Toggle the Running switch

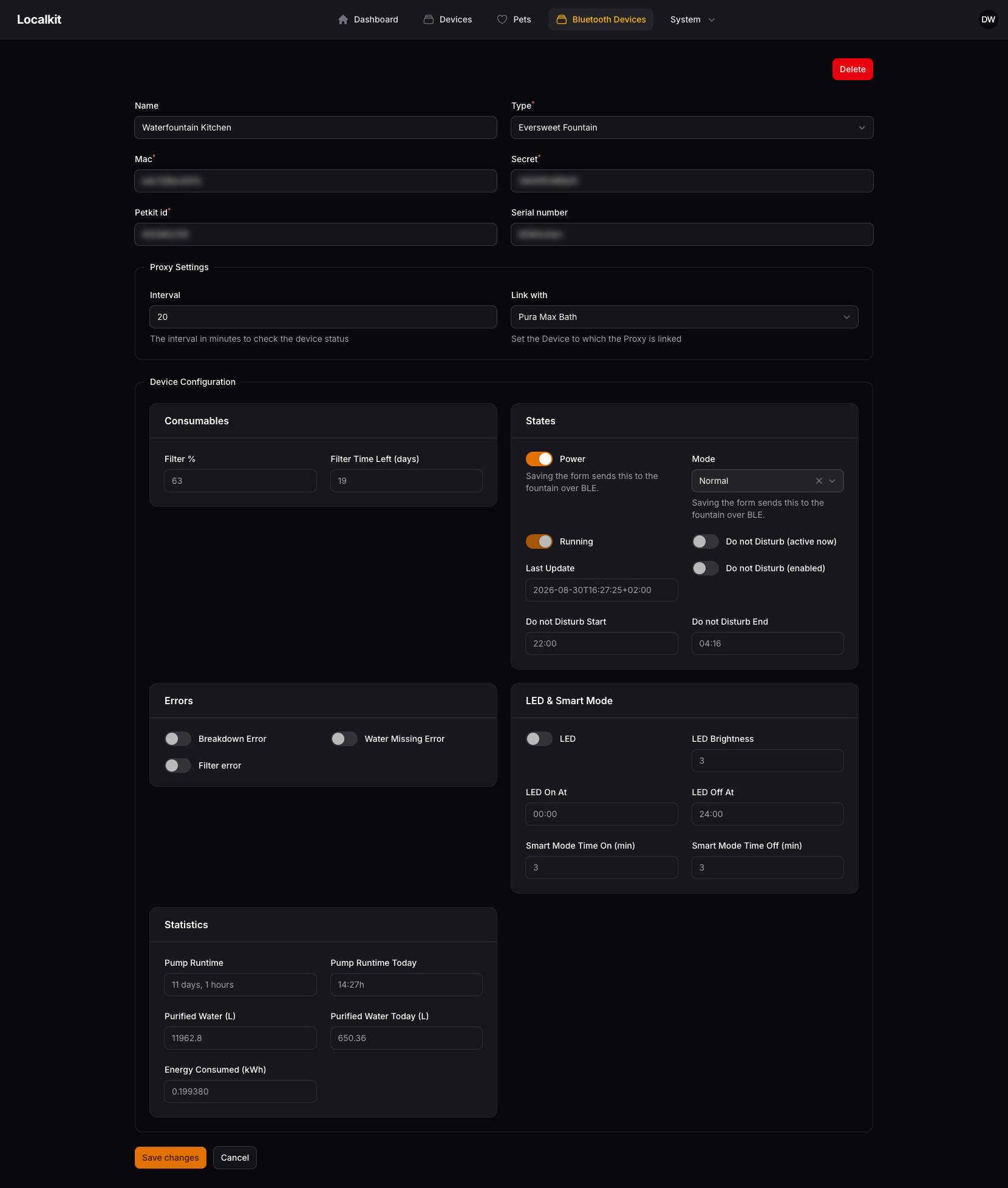(x=539, y=541)
